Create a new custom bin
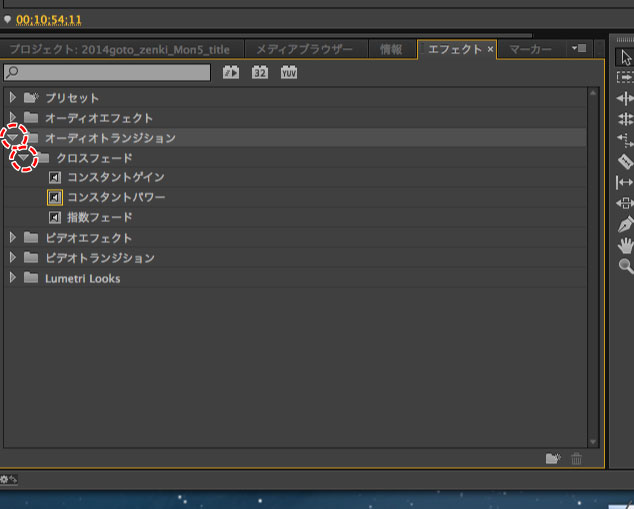This screenshot has height=509, width=634. point(553,458)
